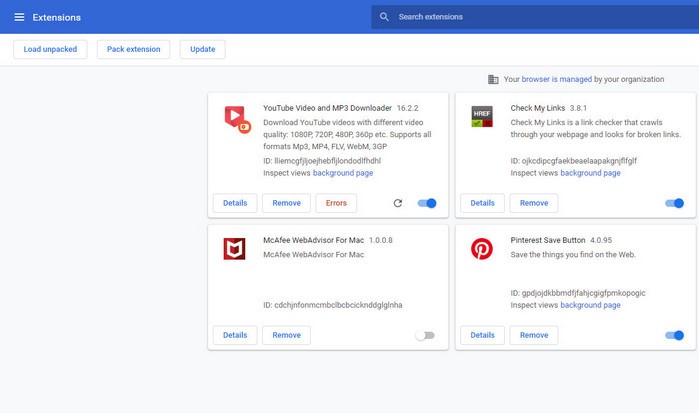
Task: Click the Load unpacked button
Action: [x=50, y=49]
